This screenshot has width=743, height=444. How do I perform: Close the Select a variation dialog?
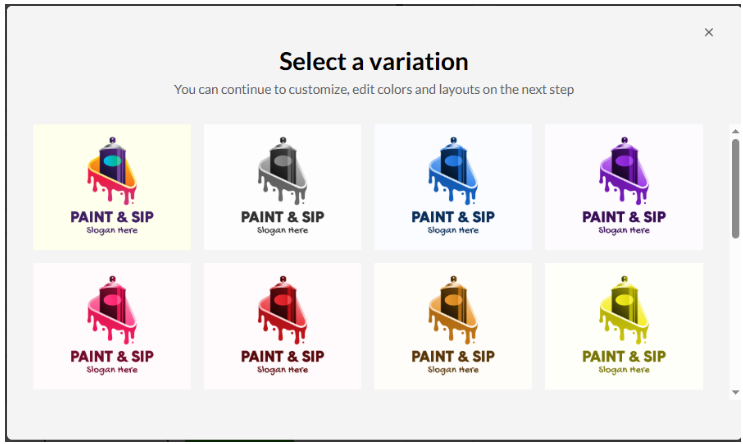708,32
